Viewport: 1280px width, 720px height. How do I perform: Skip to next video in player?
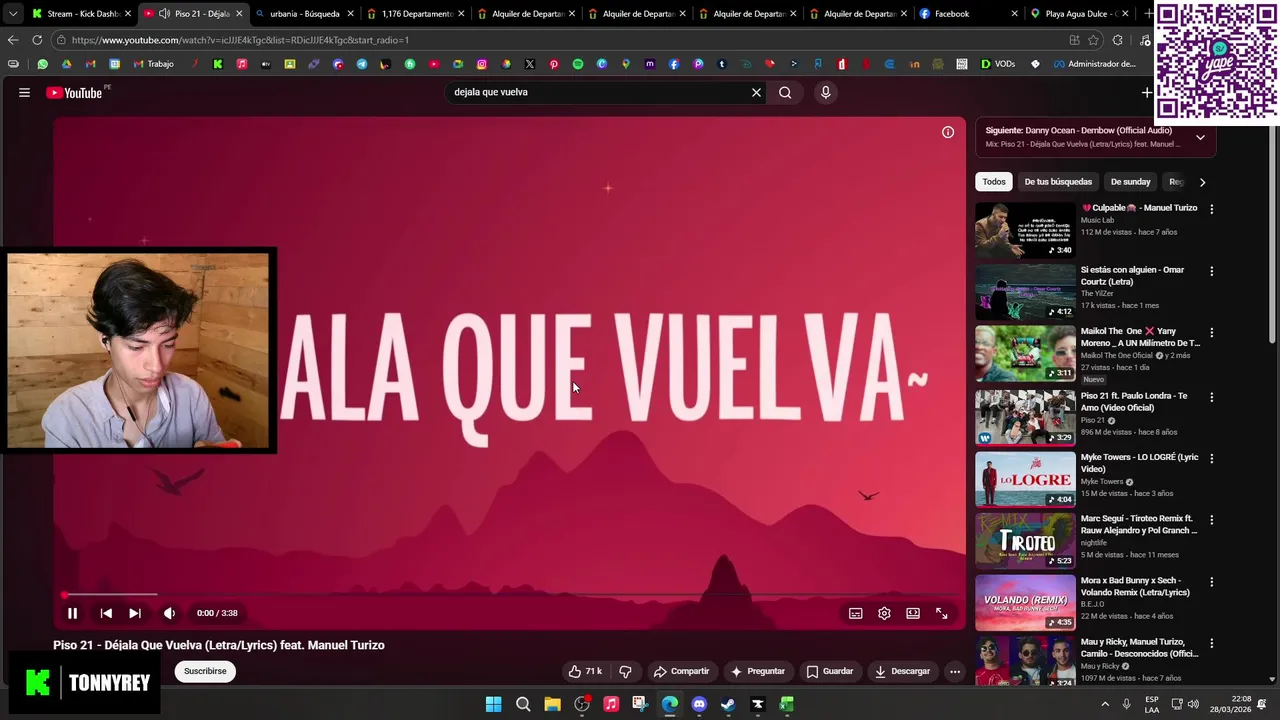pyautogui.click(x=135, y=613)
